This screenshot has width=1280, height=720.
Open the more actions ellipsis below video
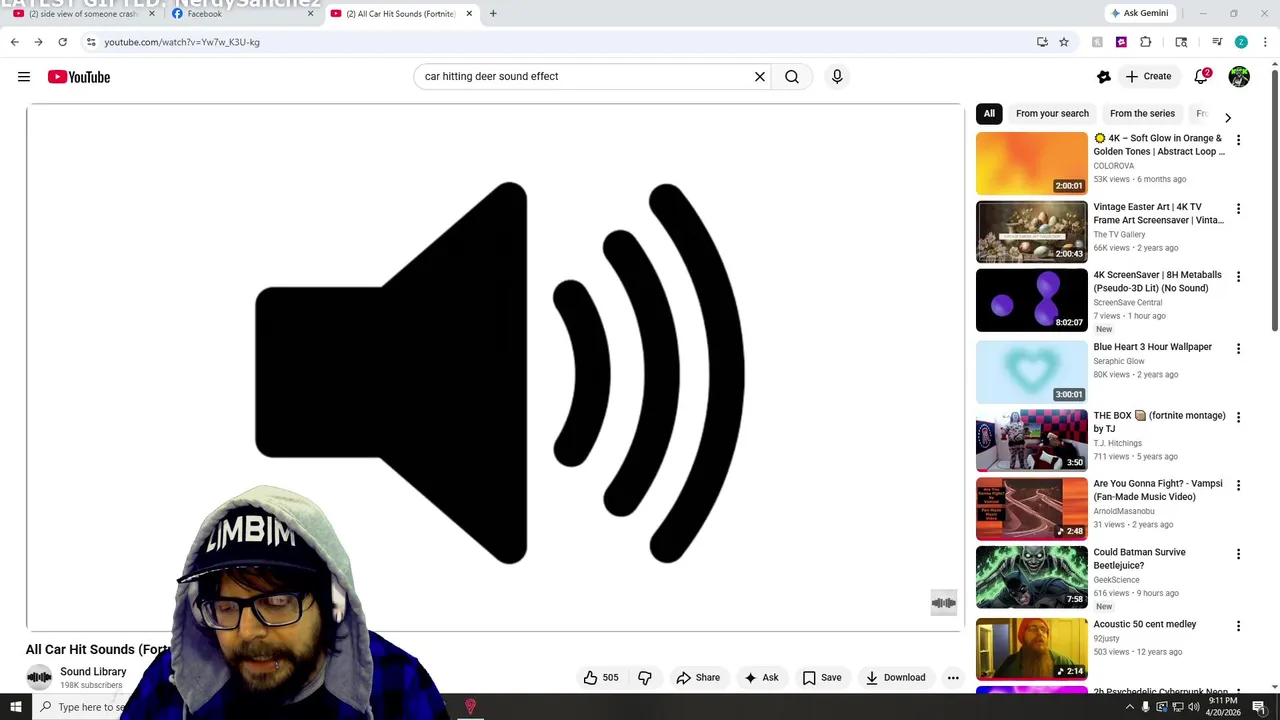point(953,677)
